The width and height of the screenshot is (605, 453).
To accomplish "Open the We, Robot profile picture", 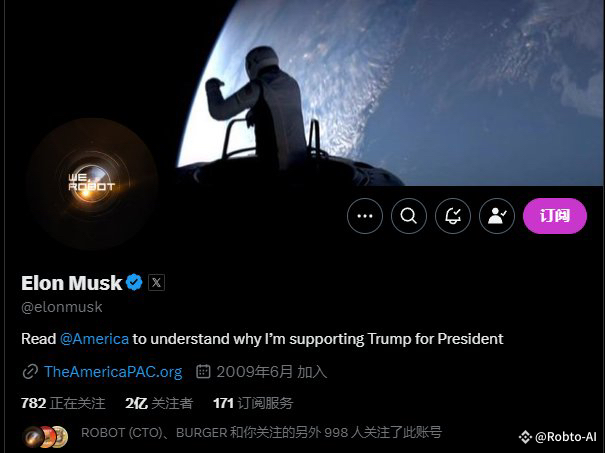I will [x=92, y=183].
